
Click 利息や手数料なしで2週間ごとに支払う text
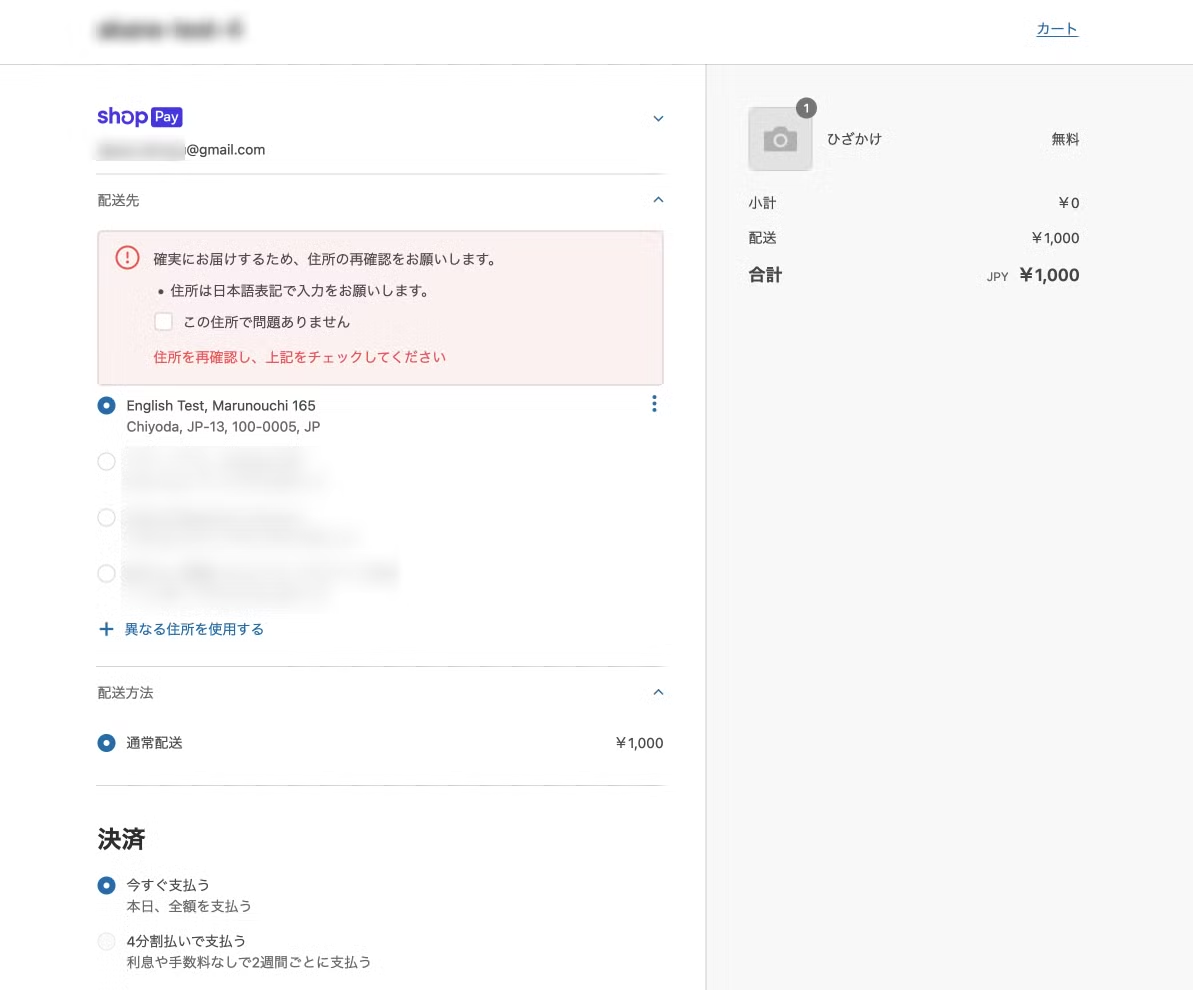[249, 963]
